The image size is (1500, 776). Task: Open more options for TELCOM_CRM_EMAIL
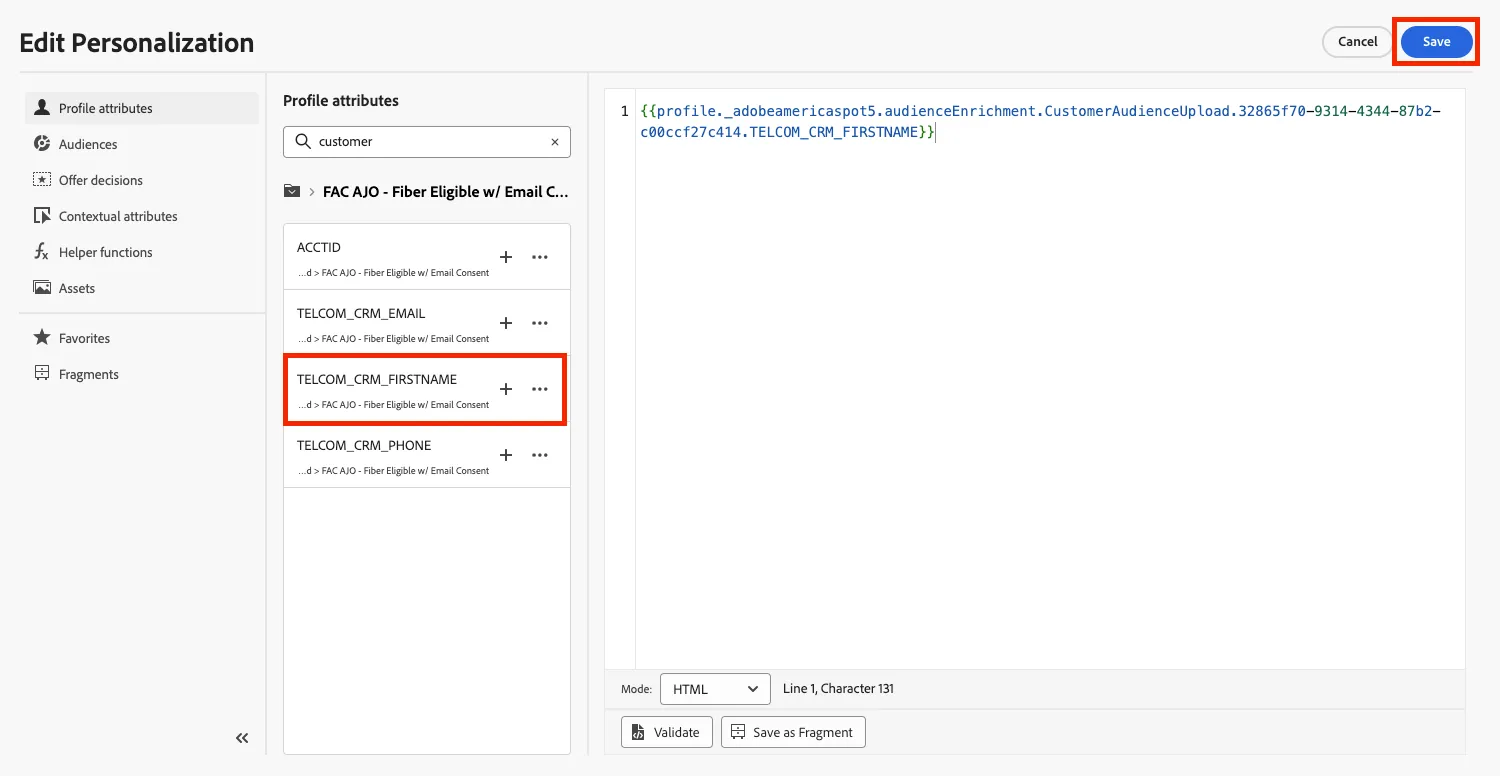click(x=540, y=323)
